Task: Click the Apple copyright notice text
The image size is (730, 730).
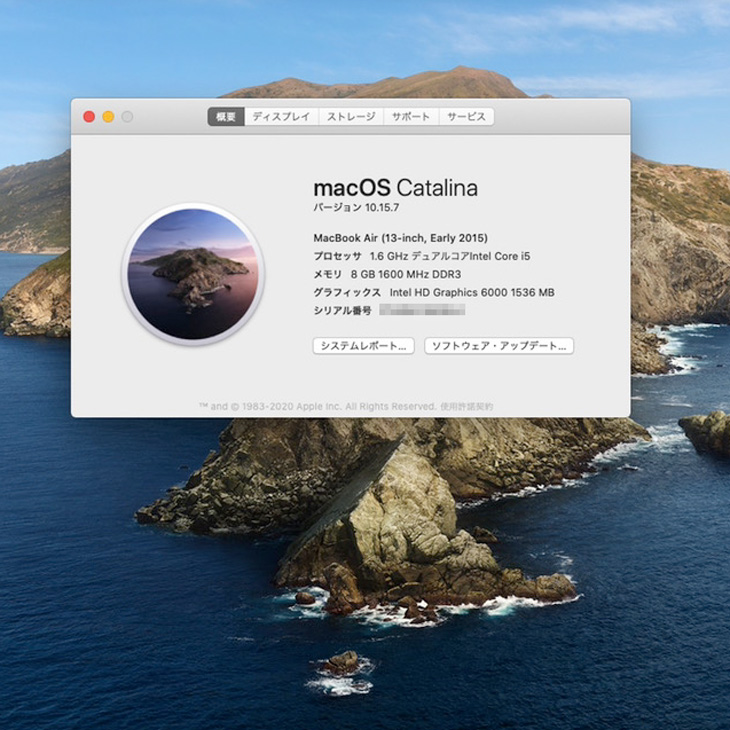Action: pos(318,406)
